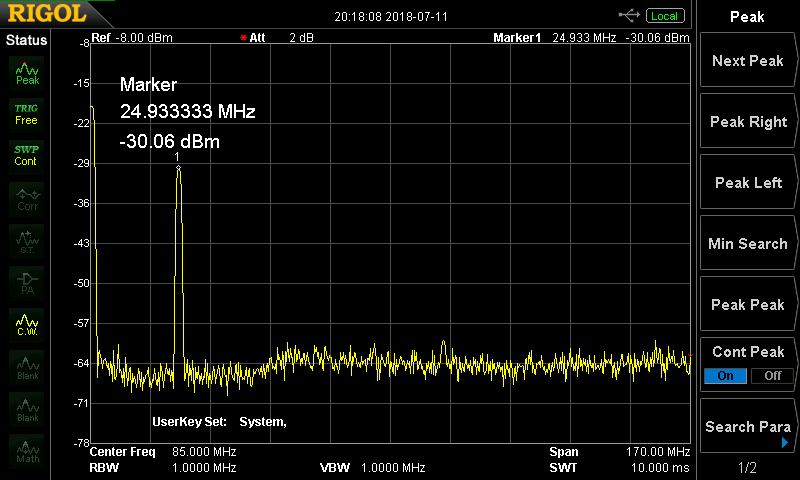This screenshot has width=800, height=480.
Task: Click the Span 170.00 MHz value
Action: 658,451
